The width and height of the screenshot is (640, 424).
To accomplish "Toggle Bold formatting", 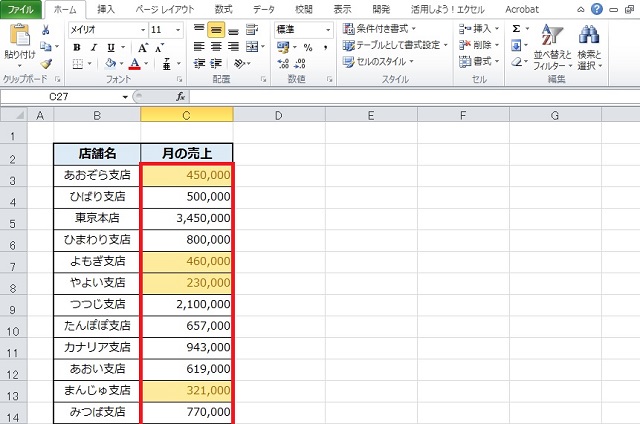I will pyautogui.click(x=77, y=48).
